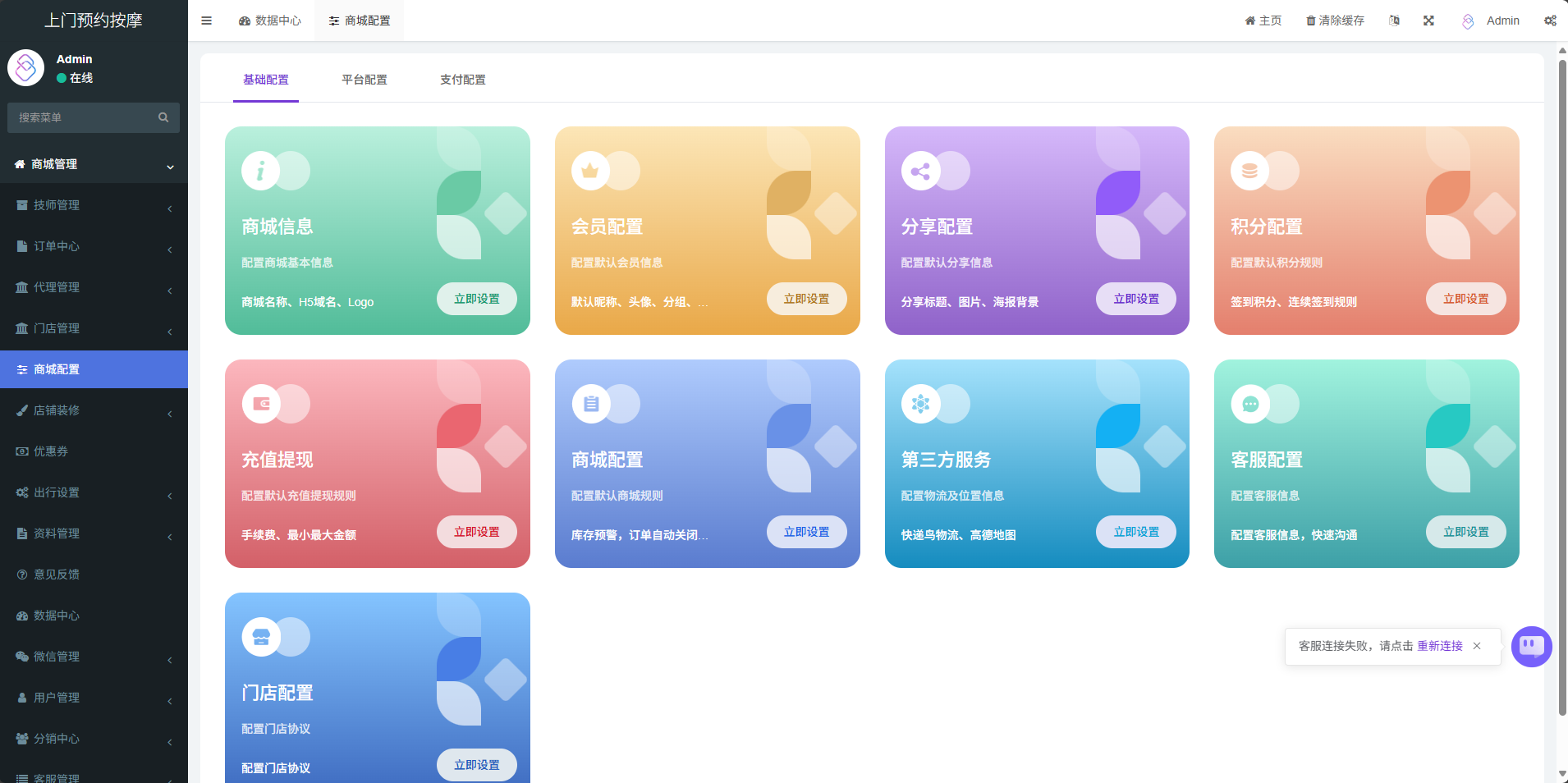Open the 数据中心 top page tab
1568x783 pixels.
point(270,21)
